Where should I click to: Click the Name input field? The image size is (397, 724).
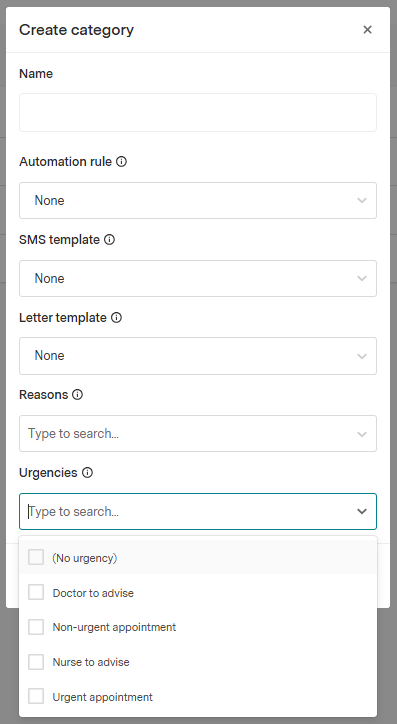tap(198, 113)
